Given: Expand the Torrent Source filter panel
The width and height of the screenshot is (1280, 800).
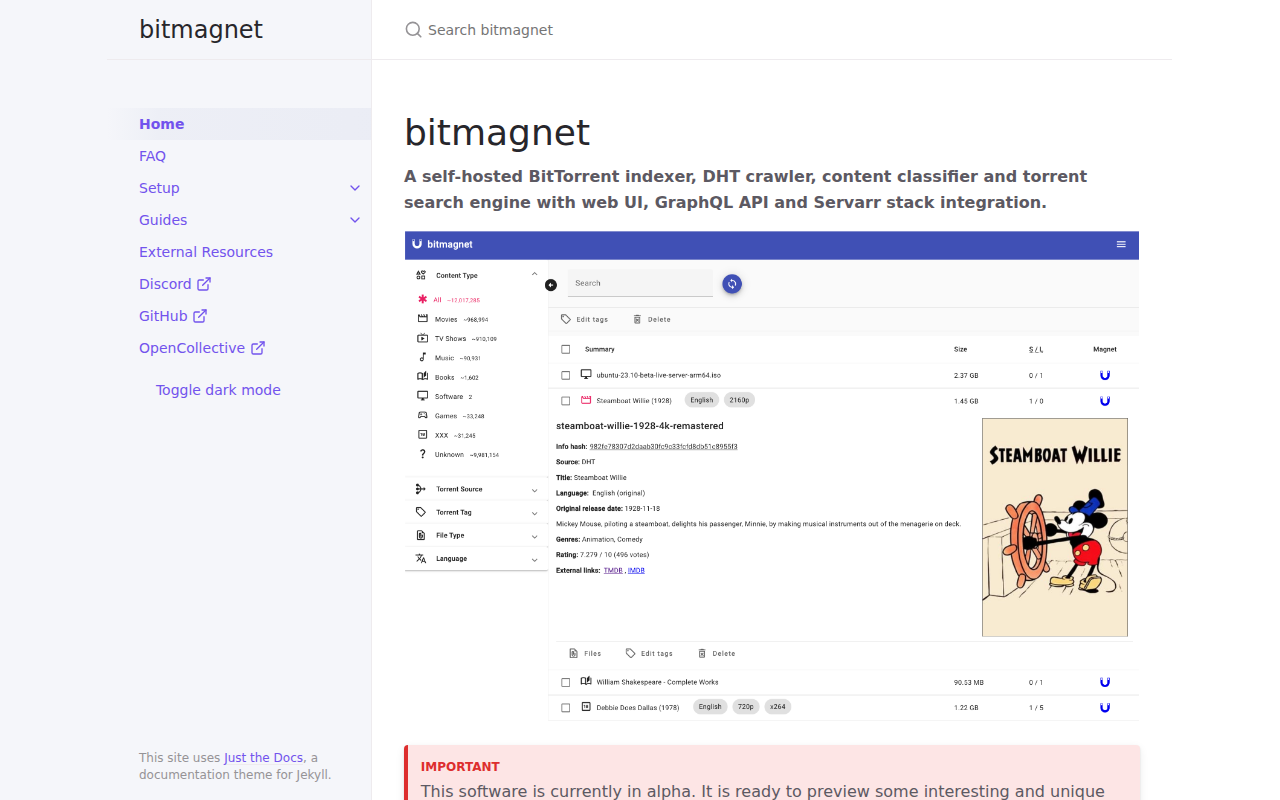Looking at the screenshot, I should click(476, 489).
